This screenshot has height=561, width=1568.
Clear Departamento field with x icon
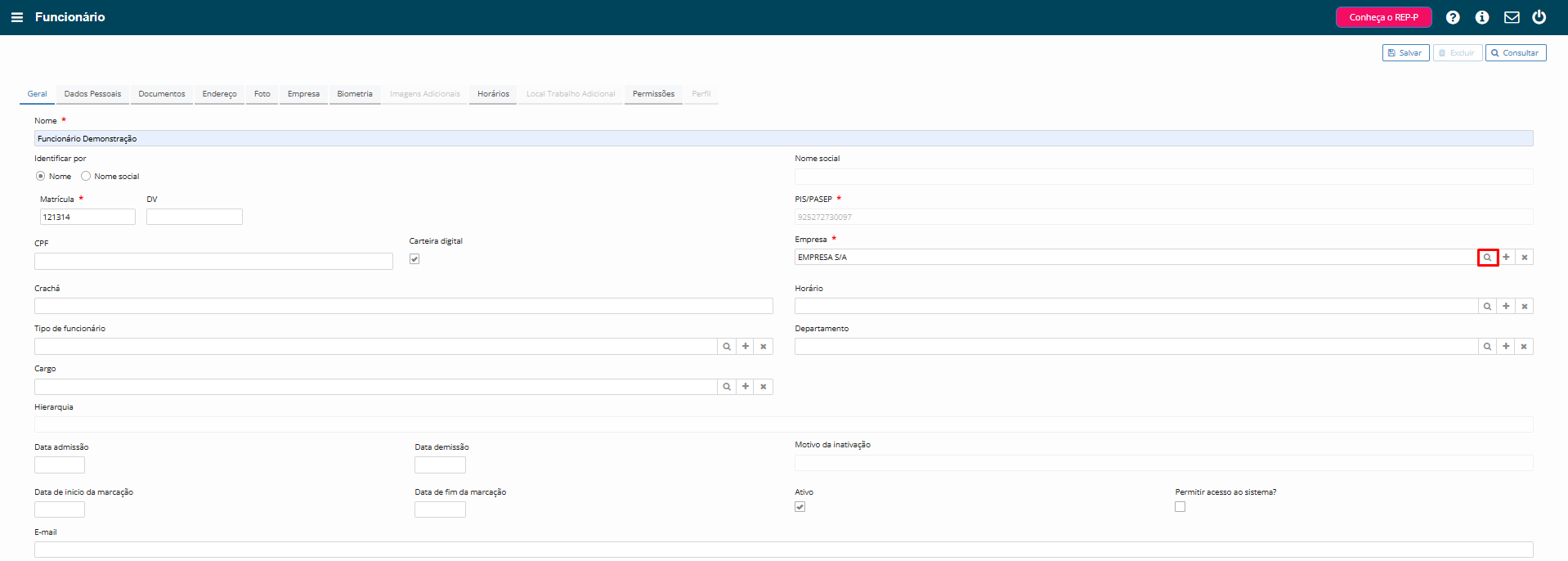(1525, 347)
